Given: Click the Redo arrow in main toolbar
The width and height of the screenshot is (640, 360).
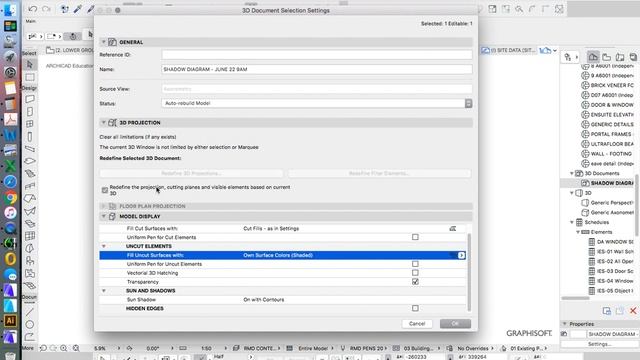Looking at the screenshot, I should [47, 9].
